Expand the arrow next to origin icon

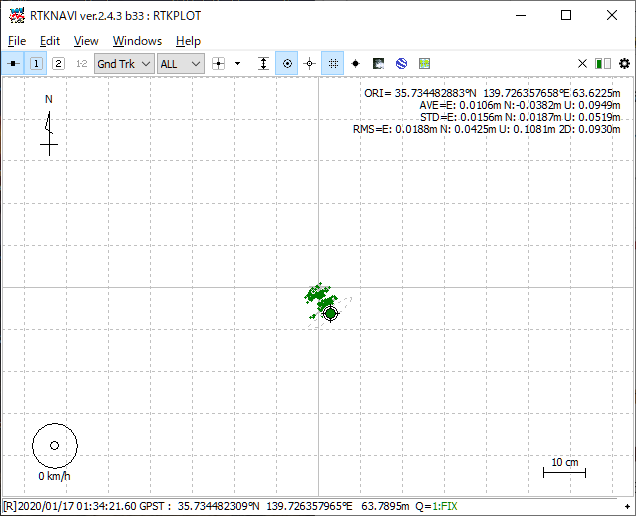pyautogui.click(x=237, y=63)
